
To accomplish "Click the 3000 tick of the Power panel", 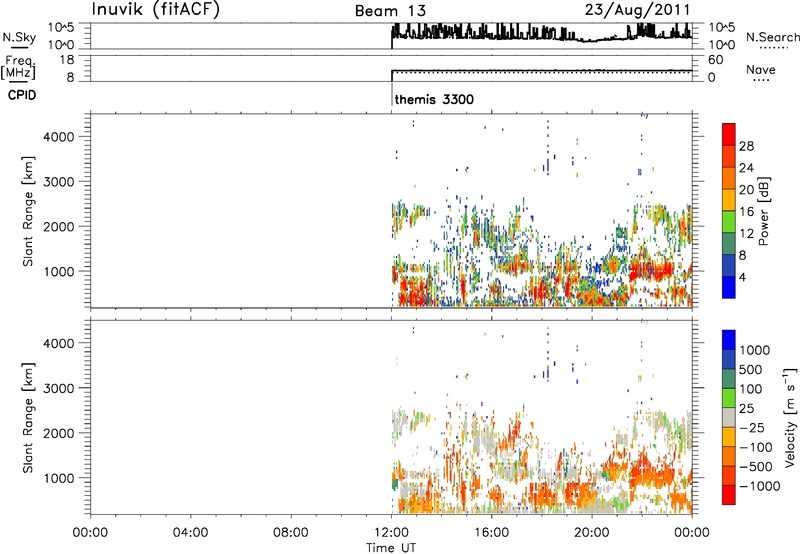I will [x=59, y=182].
